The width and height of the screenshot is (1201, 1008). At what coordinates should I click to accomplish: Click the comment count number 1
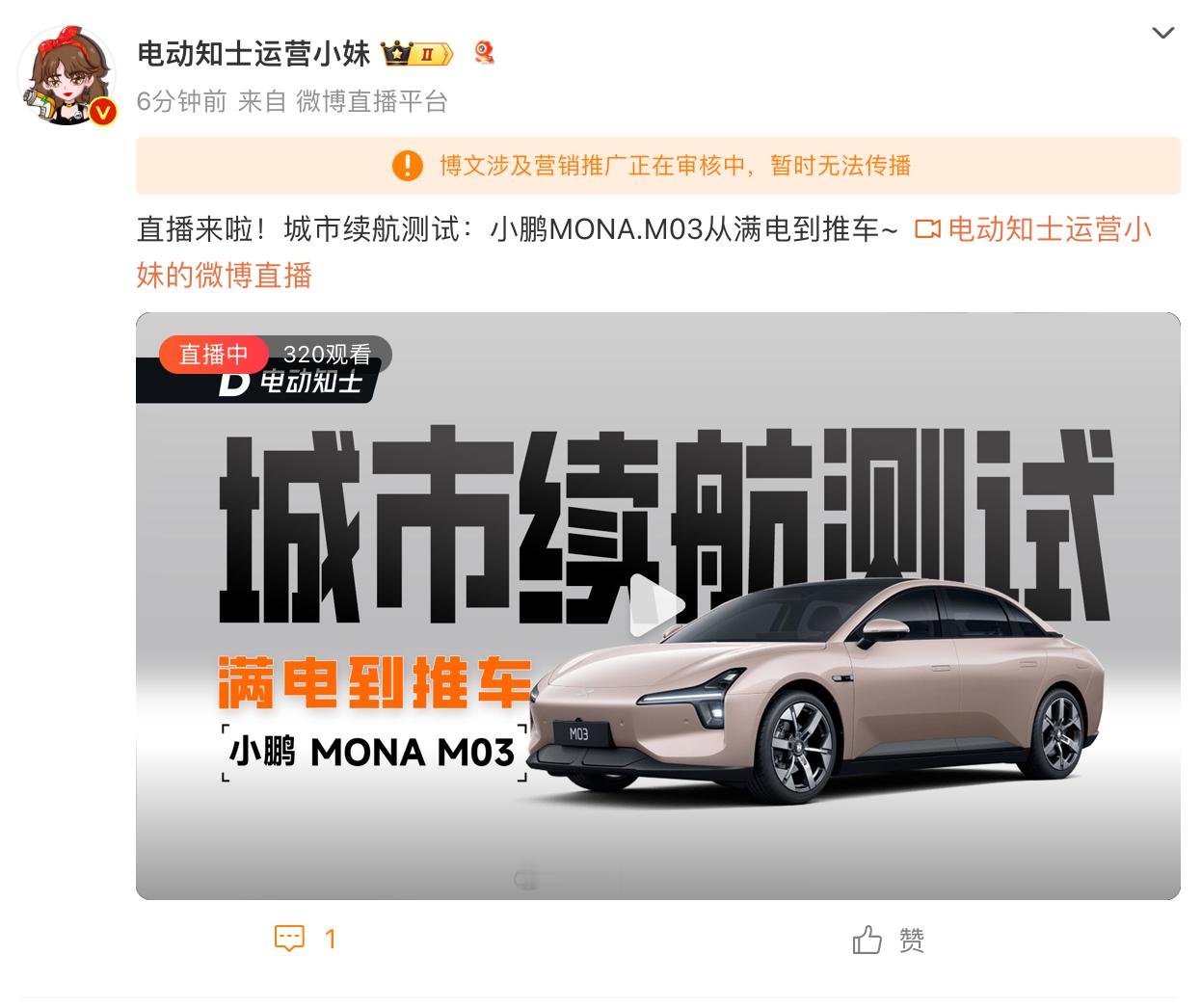point(331,940)
